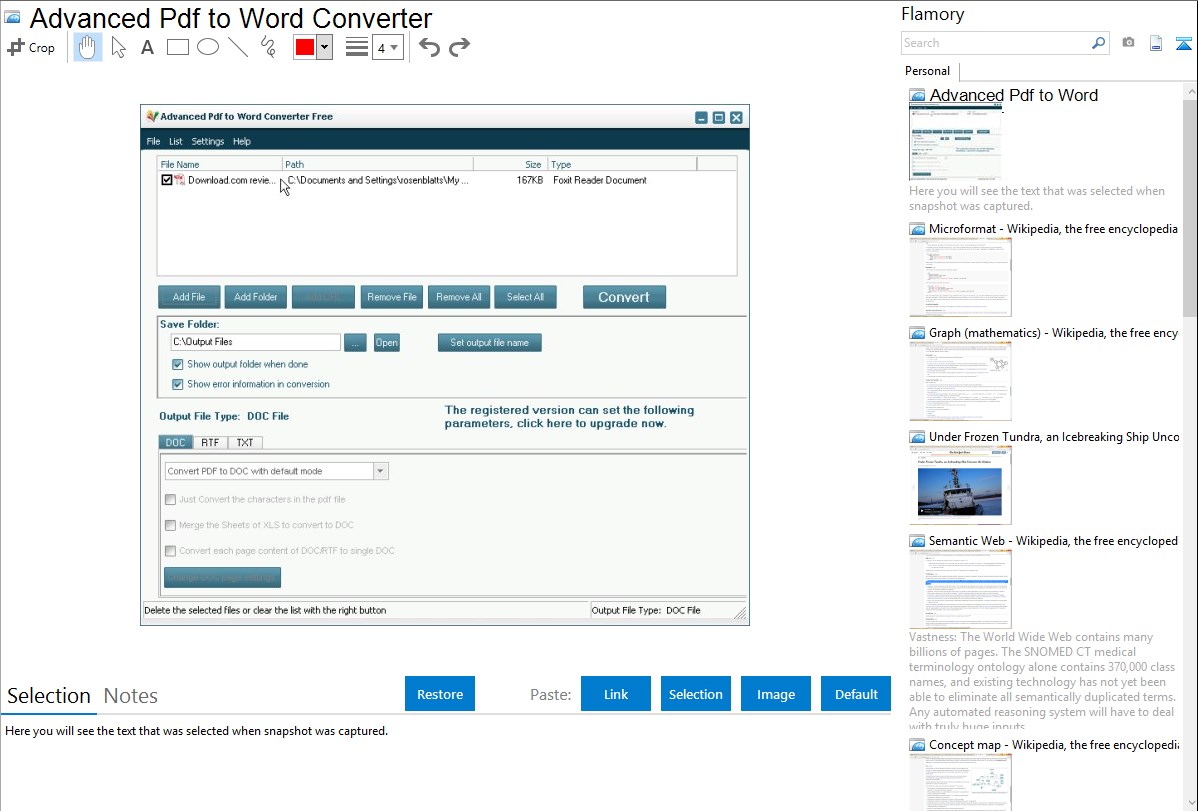Undo the last annotation
Image resolution: width=1198 pixels, height=811 pixels.
pyautogui.click(x=429, y=47)
